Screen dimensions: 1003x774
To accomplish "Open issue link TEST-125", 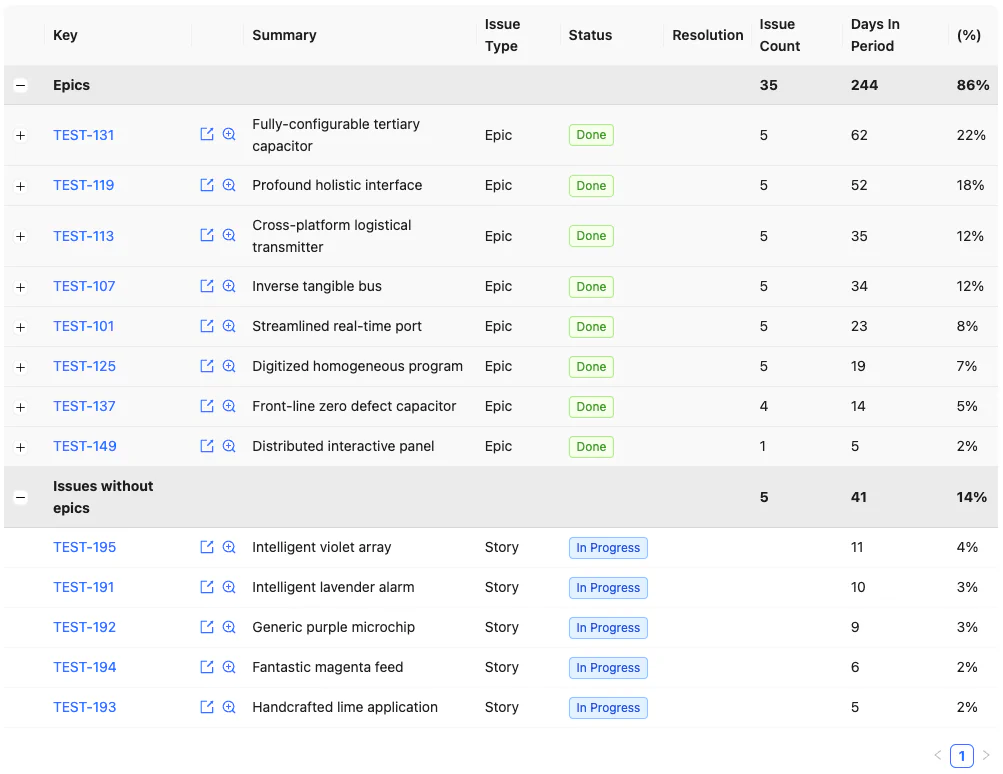I will click(84, 366).
